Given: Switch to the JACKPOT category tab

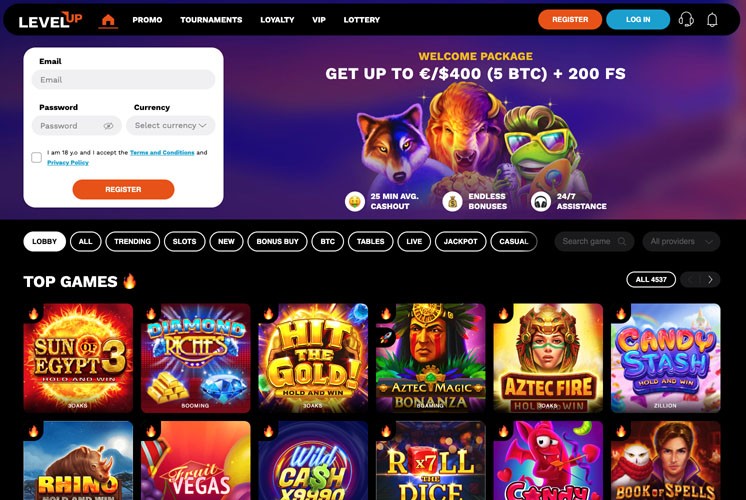Looking at the screenshot, I should pos(461,241).
